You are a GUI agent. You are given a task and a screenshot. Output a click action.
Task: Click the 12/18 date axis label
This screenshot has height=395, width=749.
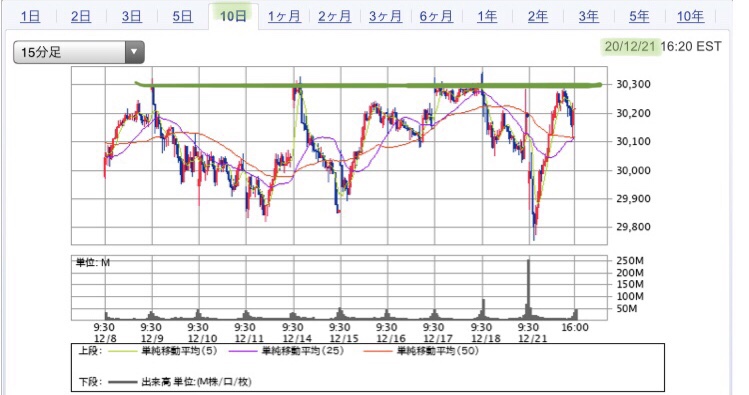485,338
